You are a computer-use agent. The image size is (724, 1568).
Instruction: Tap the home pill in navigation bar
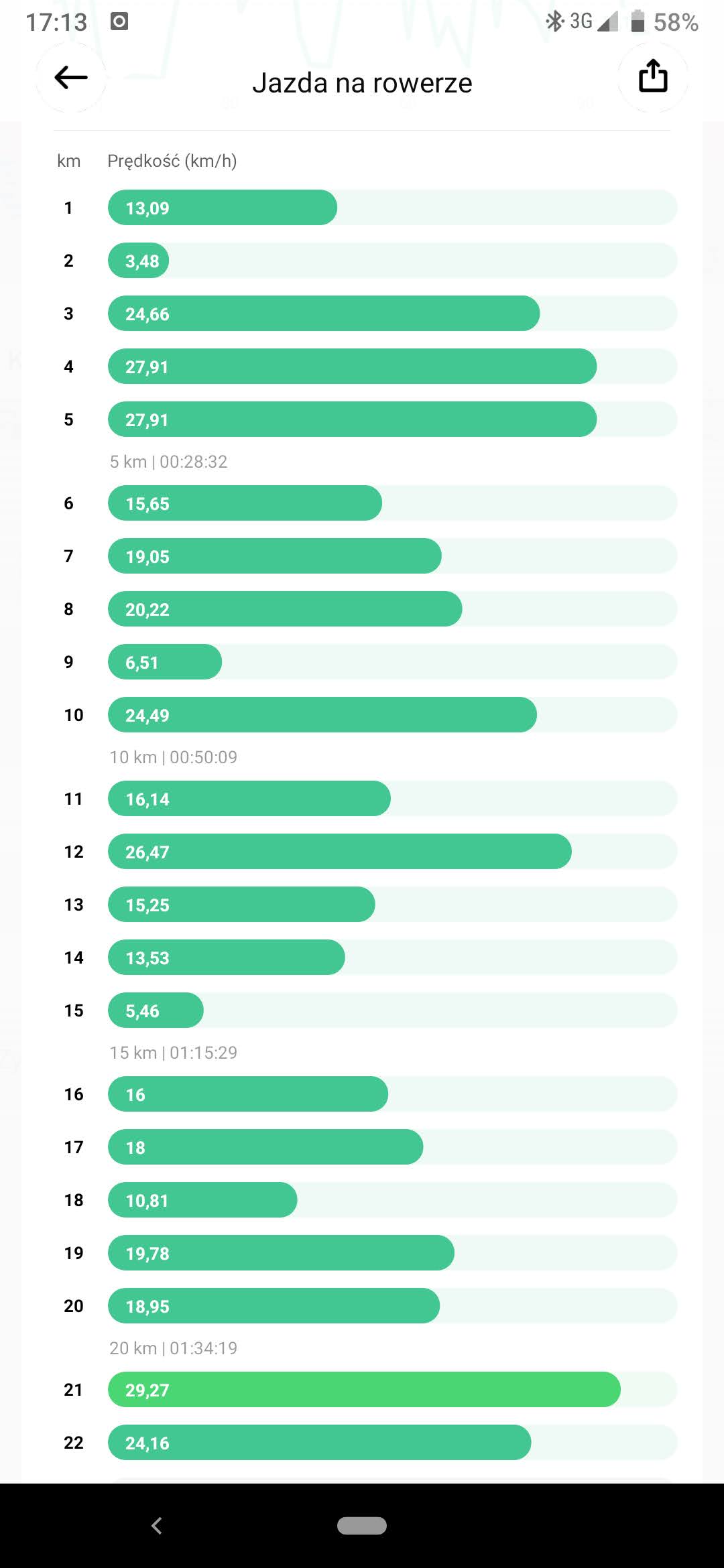(362, 1526)
